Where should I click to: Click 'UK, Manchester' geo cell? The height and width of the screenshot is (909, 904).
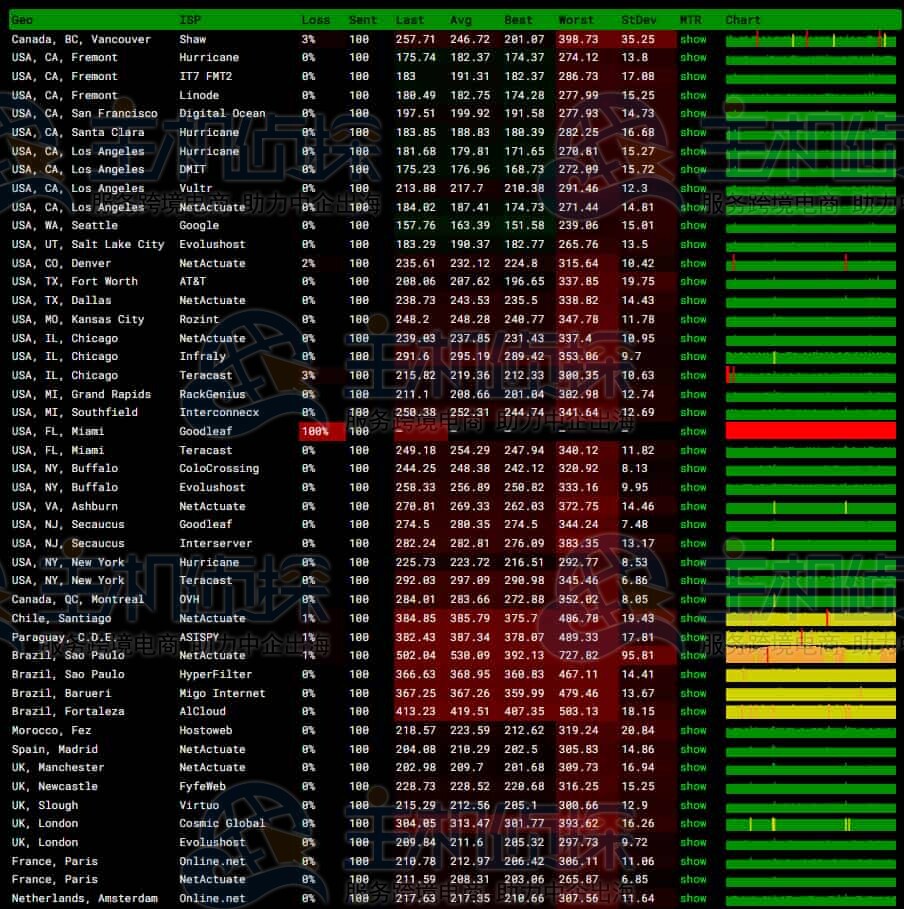[x=58, y=768]
